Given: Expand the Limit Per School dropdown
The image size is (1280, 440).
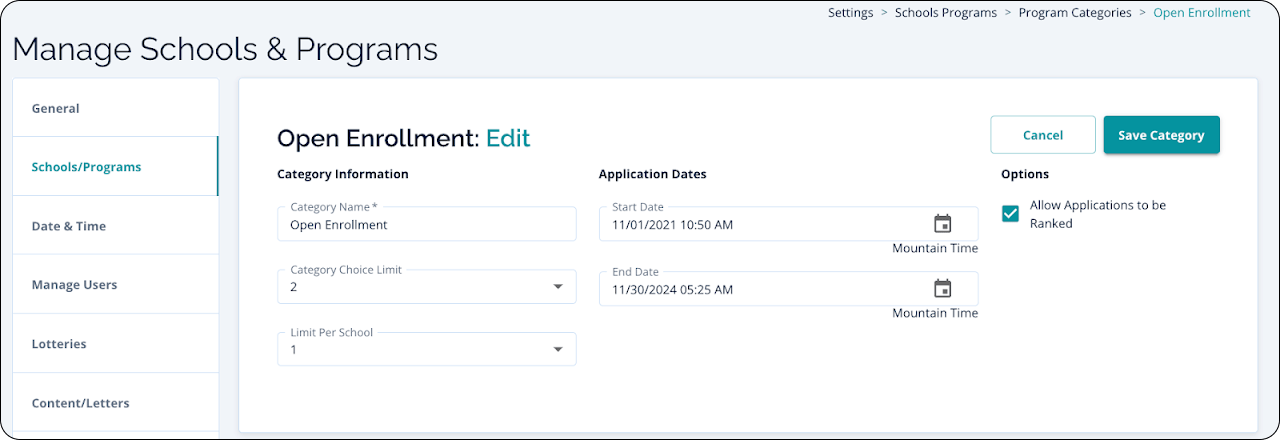Looking at the screenshot, I should (x=557, y=349).
